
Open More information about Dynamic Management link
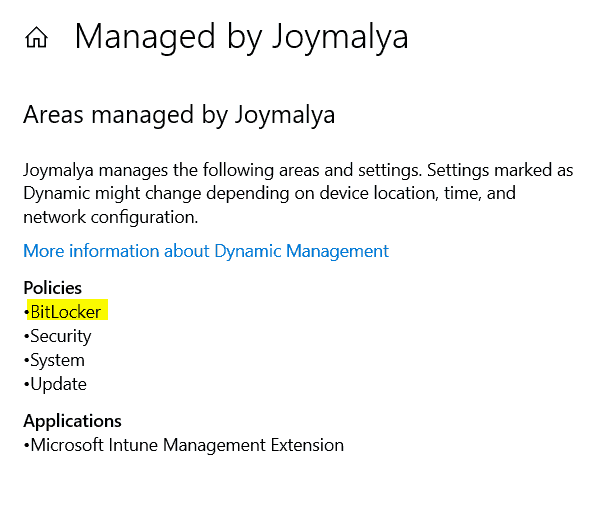206,251
